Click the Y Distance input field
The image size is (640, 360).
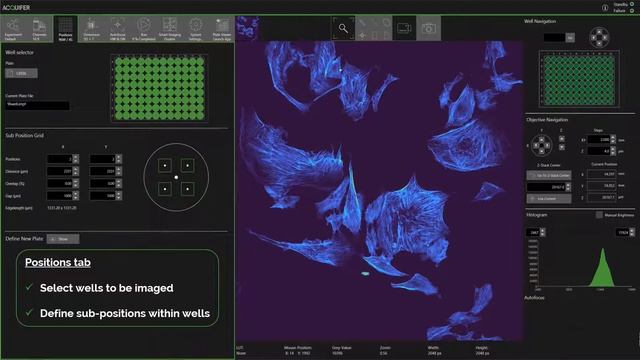point(102,171)
